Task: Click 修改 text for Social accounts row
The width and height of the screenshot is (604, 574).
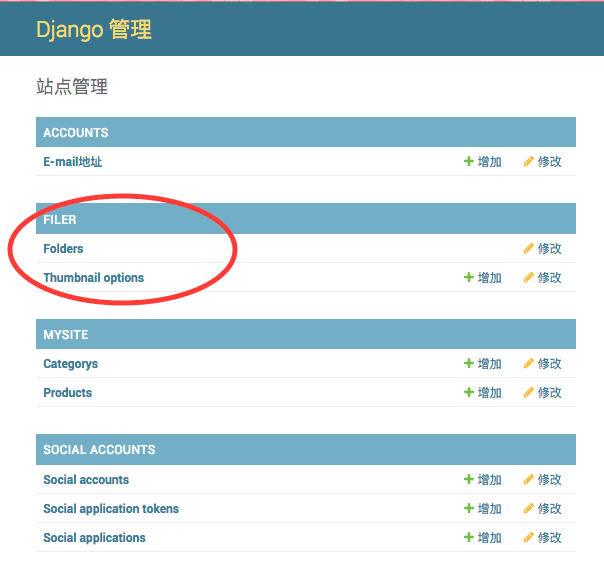Action: (x=550, y=480)
